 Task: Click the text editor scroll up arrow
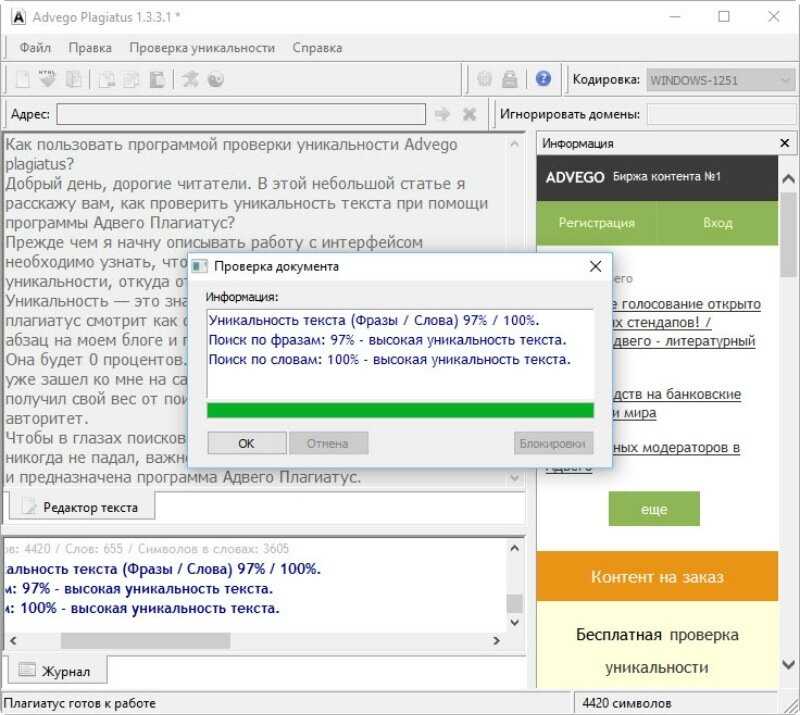click(514, 144)
